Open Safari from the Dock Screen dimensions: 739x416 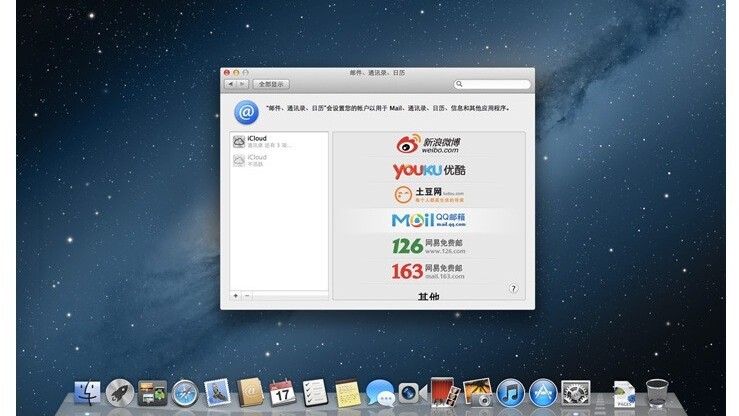[185, 392]
